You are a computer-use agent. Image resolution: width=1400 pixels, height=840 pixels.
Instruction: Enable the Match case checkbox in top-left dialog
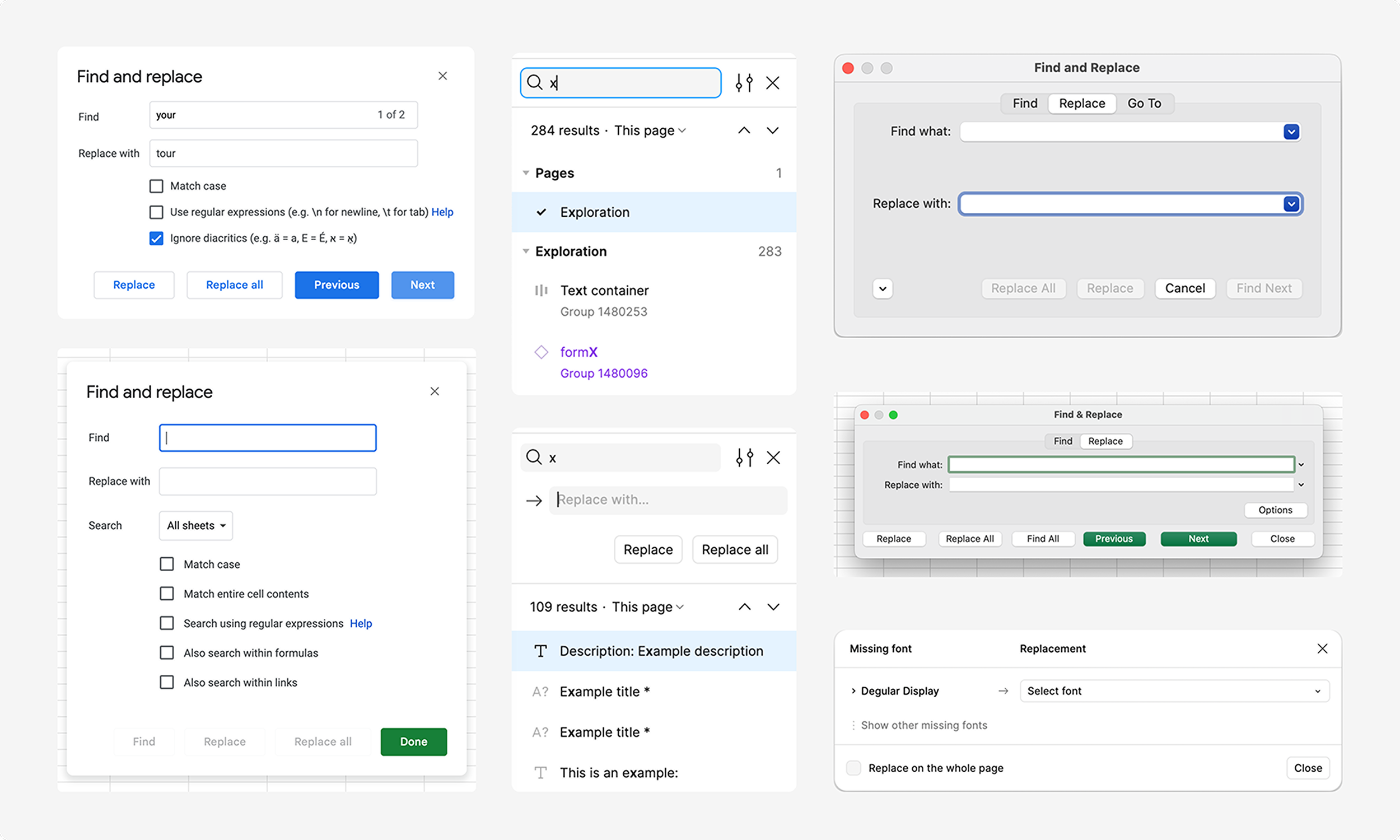point(156,186)
